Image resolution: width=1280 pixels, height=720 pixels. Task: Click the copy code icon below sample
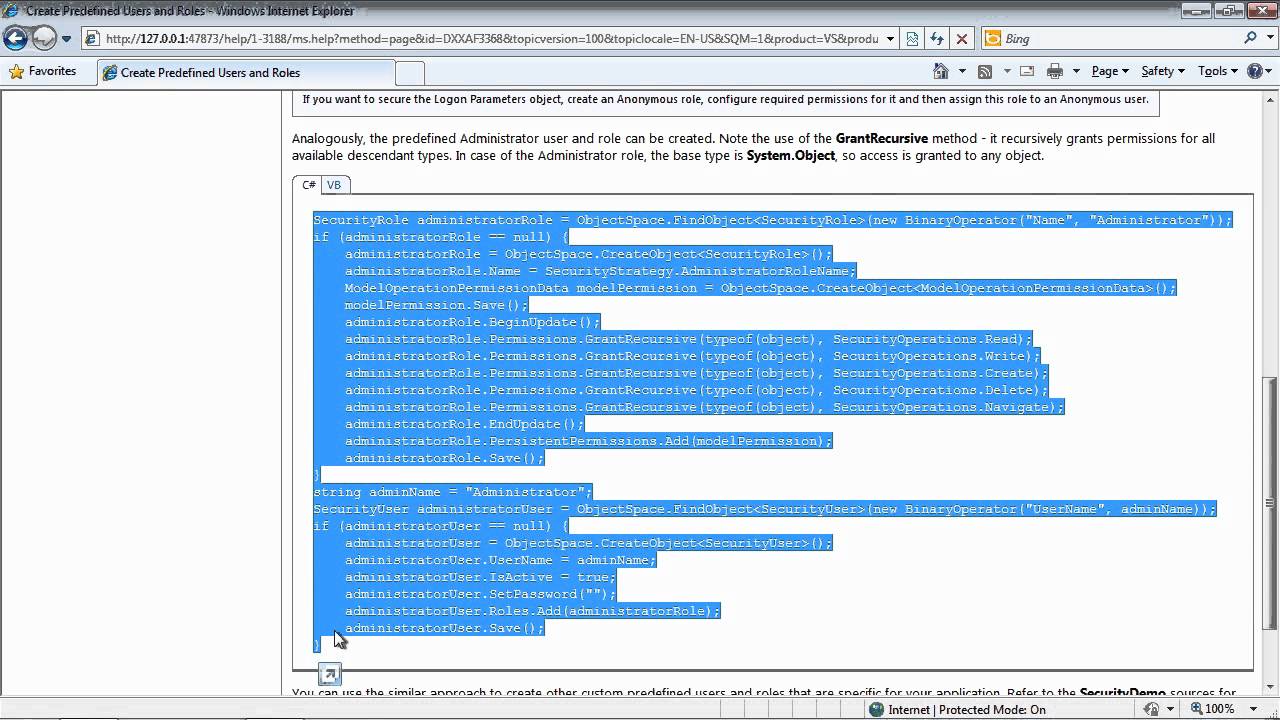pos(329,674)
